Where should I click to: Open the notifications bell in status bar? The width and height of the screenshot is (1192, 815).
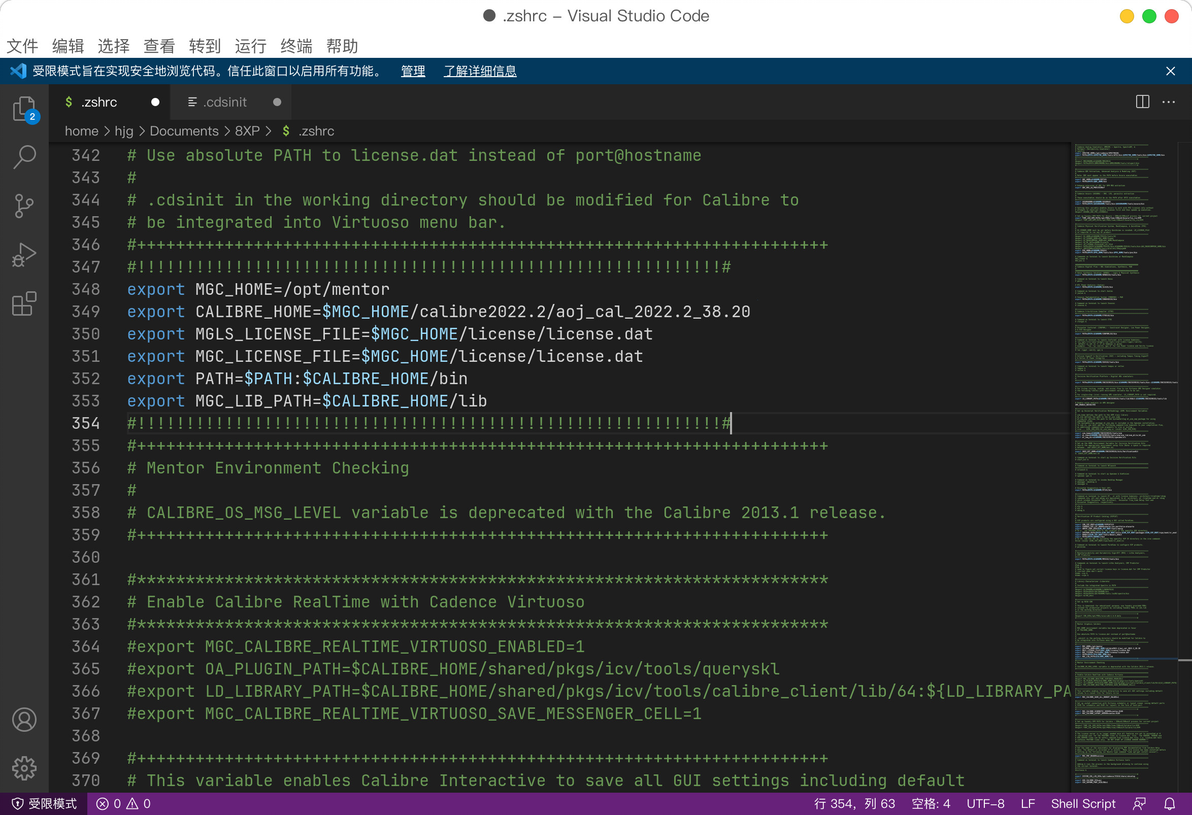coord(1169,804)
